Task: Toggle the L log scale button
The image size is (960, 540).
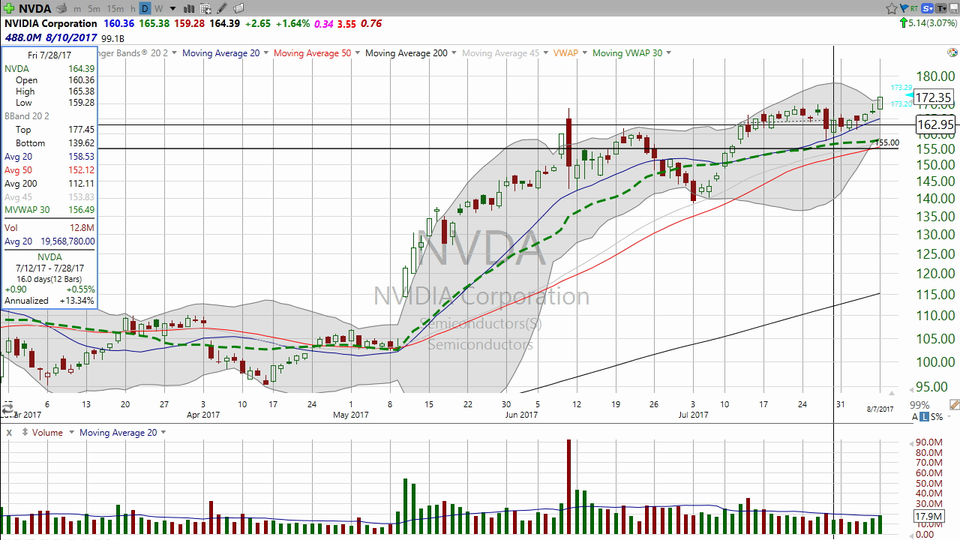Action: click(x=924, y=417)
